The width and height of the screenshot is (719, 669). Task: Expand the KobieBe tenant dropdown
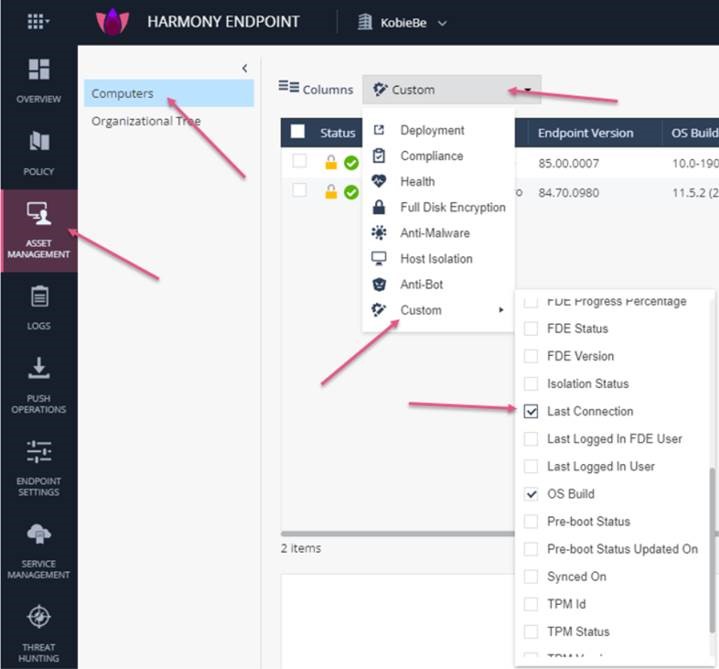(442, 23)
